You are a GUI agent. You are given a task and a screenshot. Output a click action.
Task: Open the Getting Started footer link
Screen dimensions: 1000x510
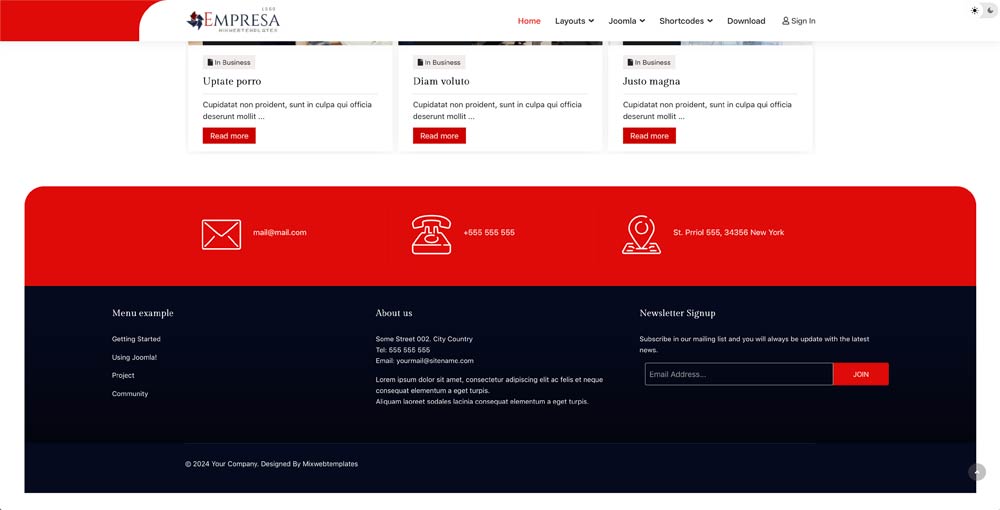[136, 339]
